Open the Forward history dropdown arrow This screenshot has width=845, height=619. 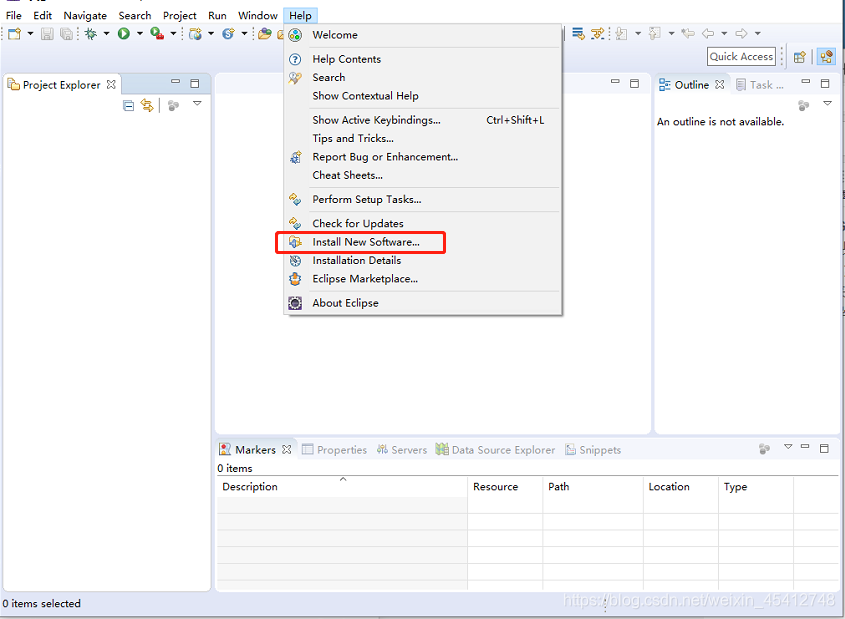758,34
